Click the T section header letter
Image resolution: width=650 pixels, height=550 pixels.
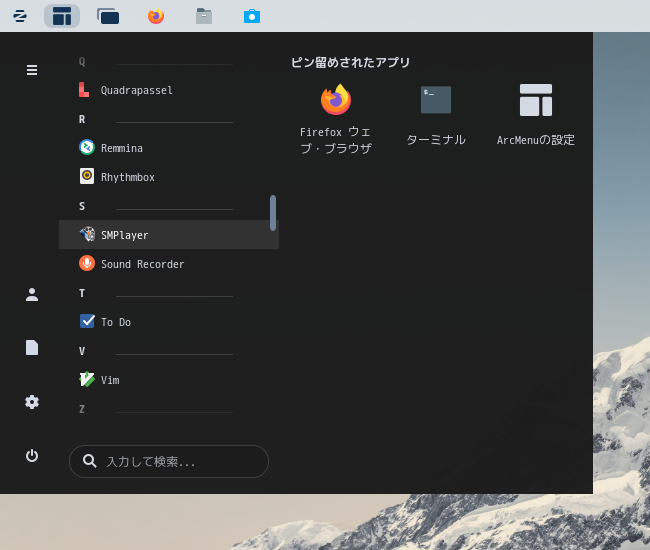pos(82,293)
